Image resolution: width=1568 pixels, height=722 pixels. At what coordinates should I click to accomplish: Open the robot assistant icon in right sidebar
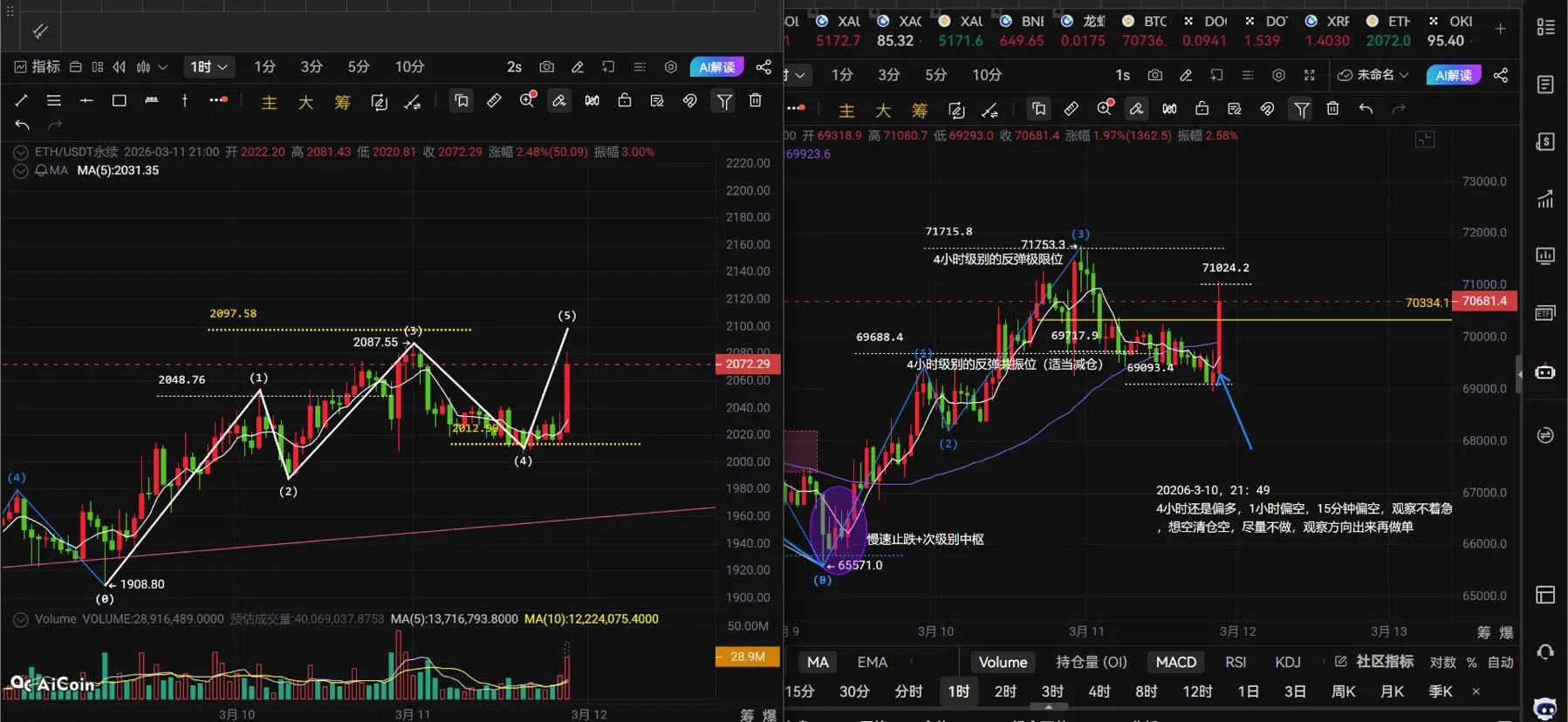(x=1545, y=372)
